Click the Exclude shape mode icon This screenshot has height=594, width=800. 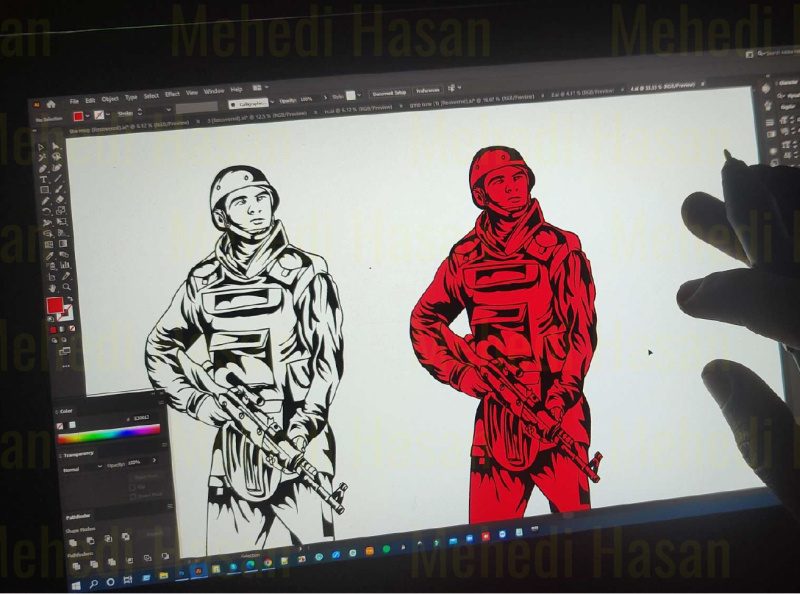click(125, 536)
